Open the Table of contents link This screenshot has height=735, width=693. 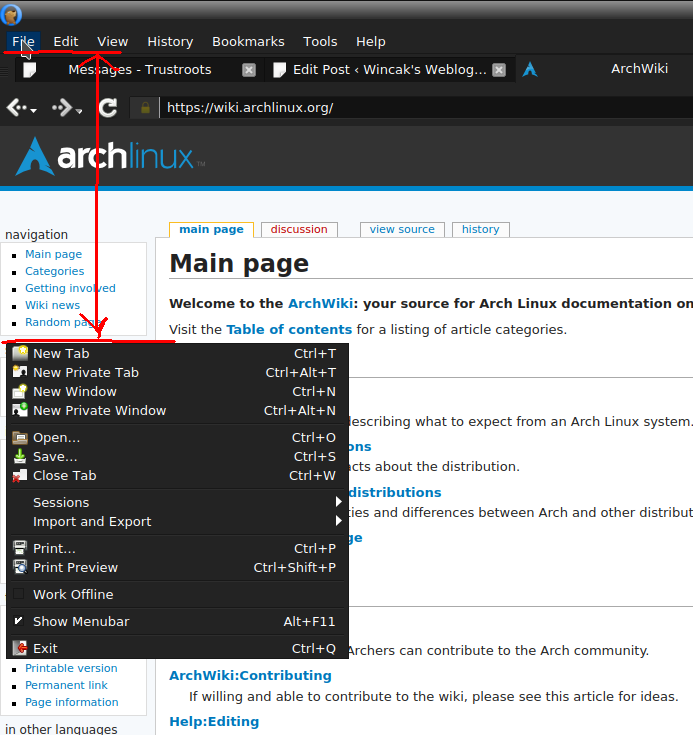point(289,329)
